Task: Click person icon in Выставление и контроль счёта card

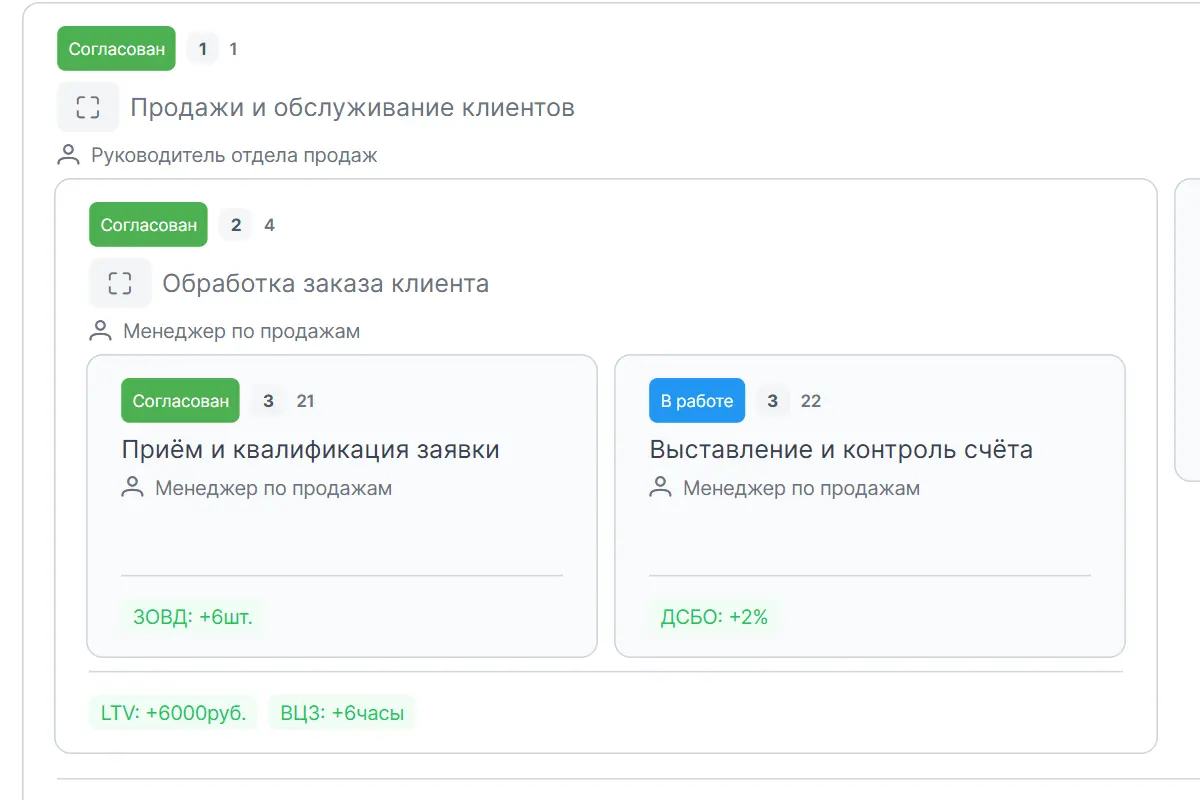Action: click(x=660, y=488)
